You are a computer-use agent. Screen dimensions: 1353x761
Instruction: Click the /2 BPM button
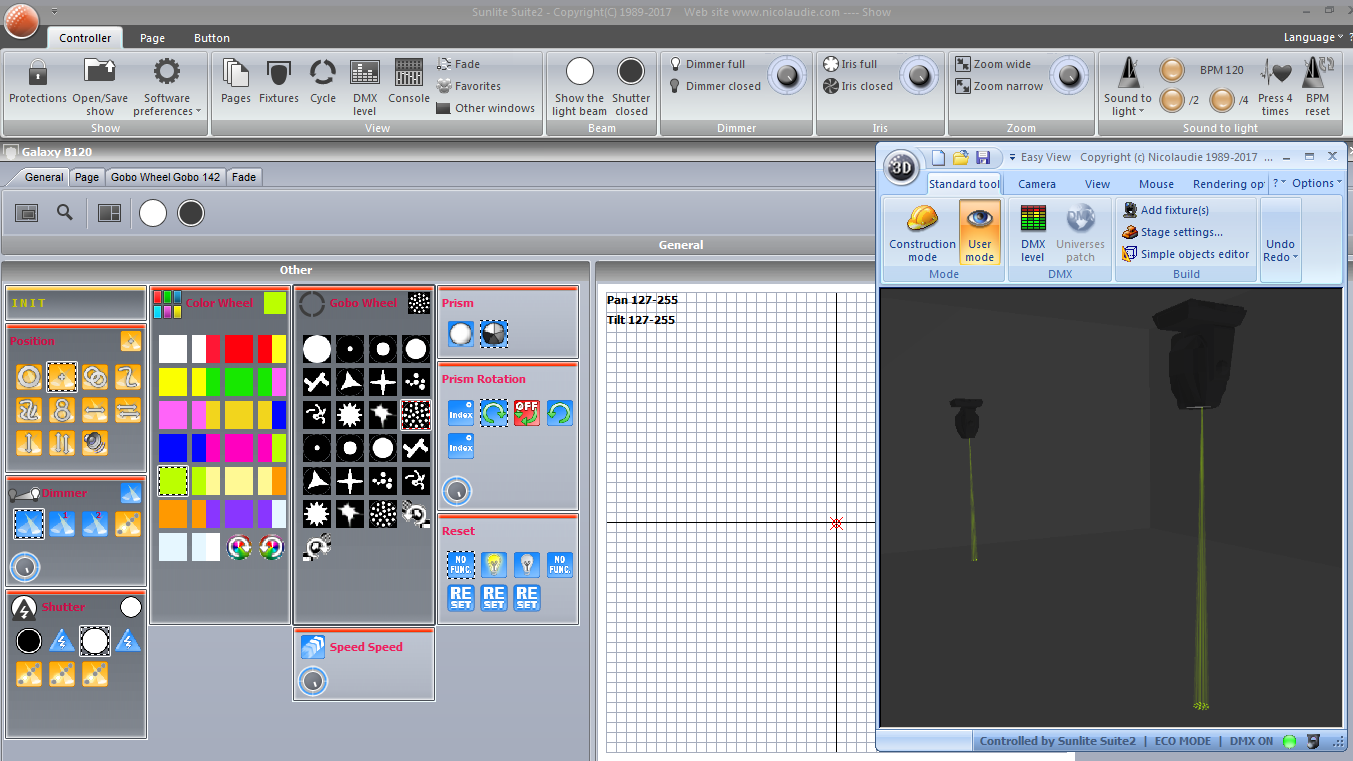1172,100
